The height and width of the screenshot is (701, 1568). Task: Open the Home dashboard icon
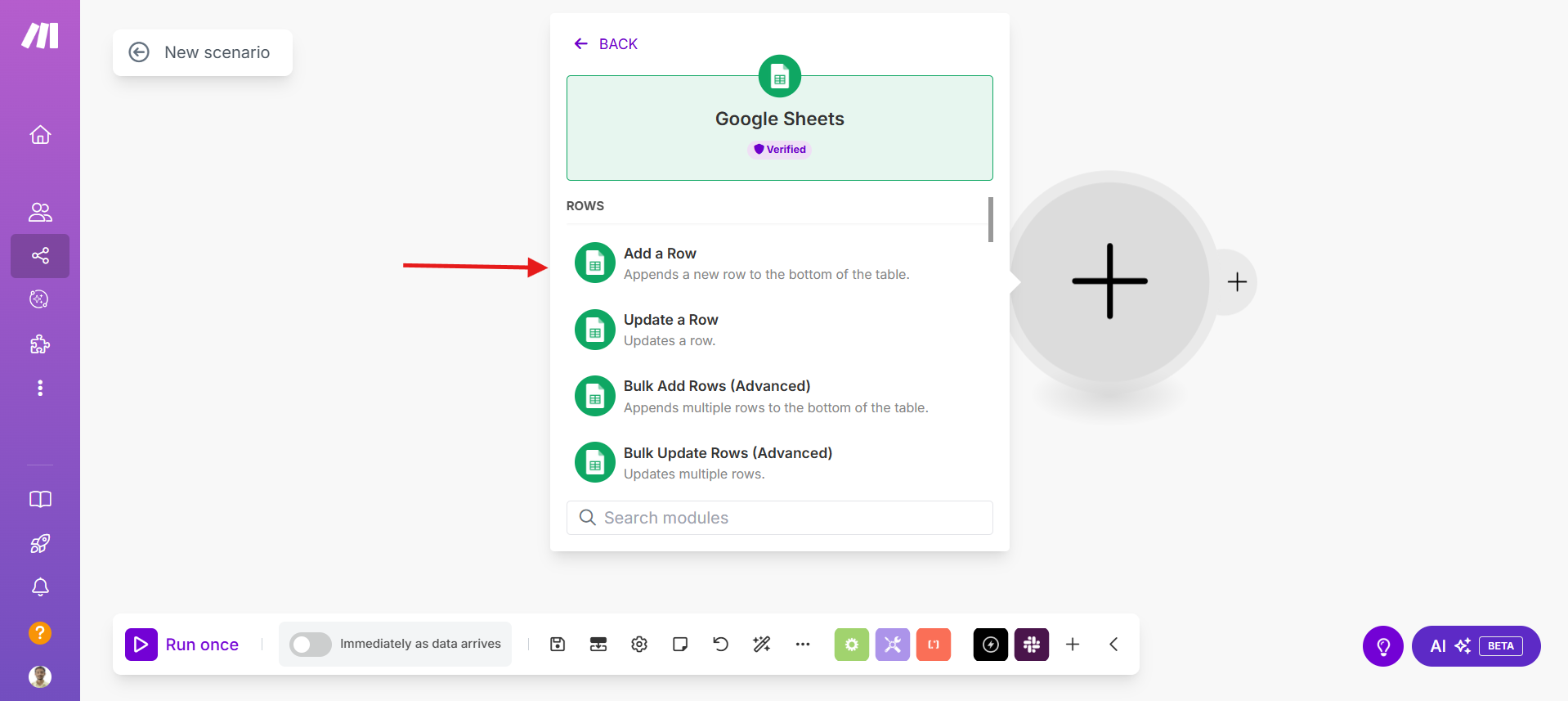click(40, 135)
